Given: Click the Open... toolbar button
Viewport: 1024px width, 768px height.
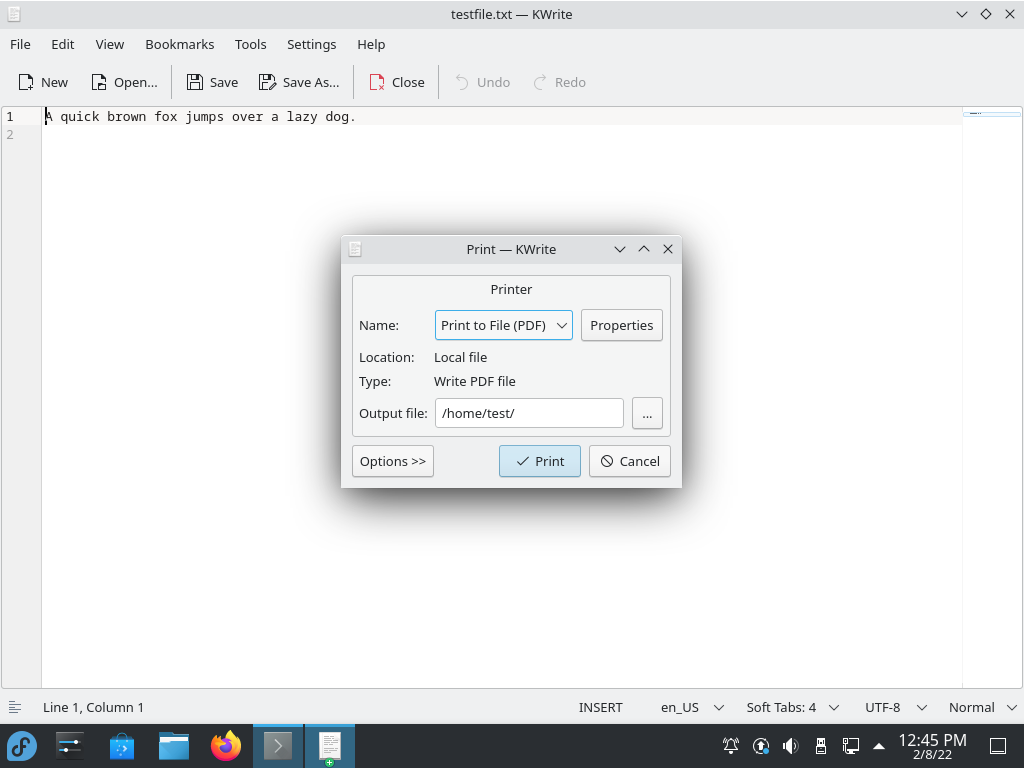Looking at the screenshot, I should coord(124,82).
